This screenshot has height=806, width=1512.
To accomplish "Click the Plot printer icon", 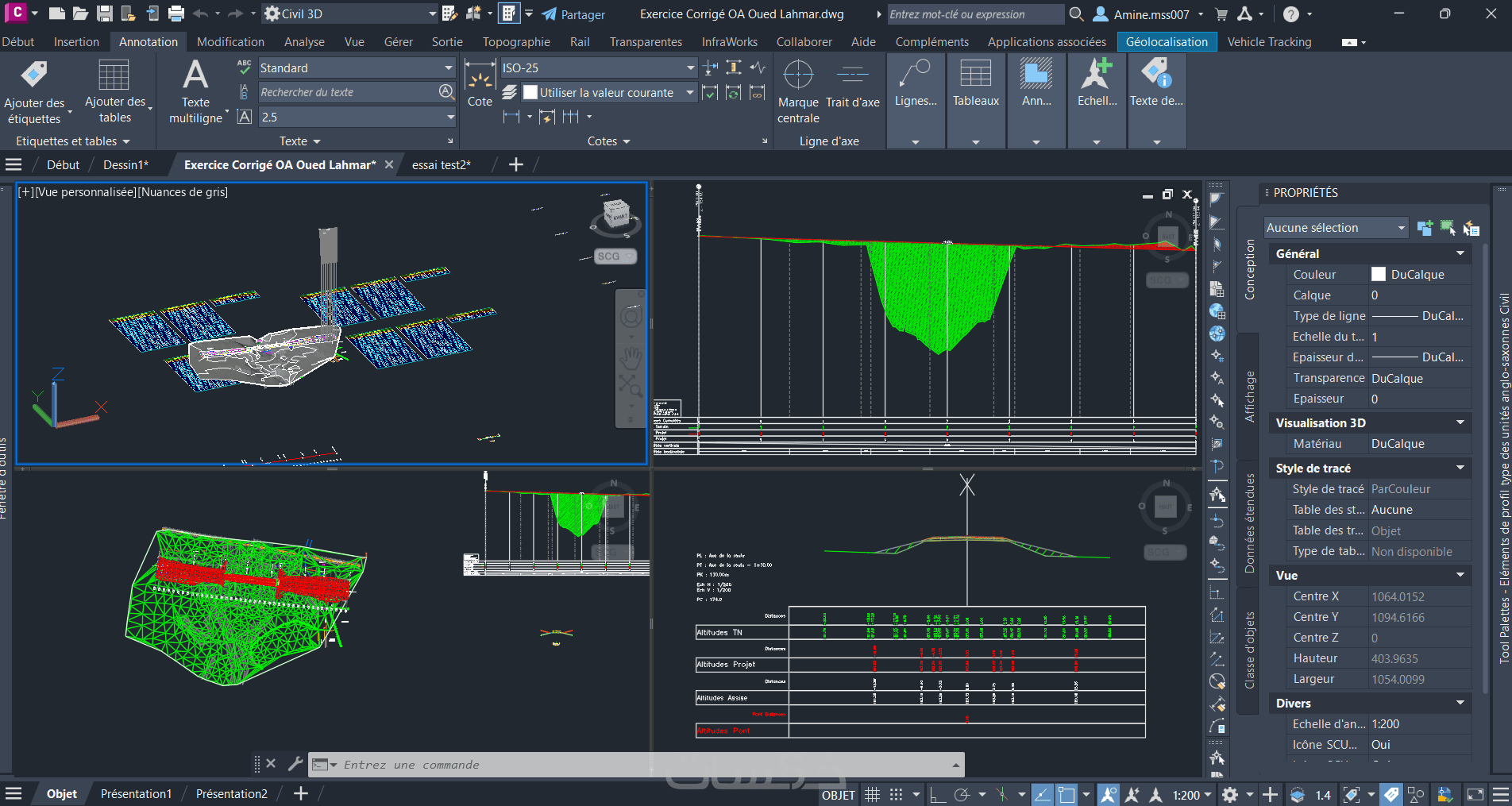I will [176, 13].
